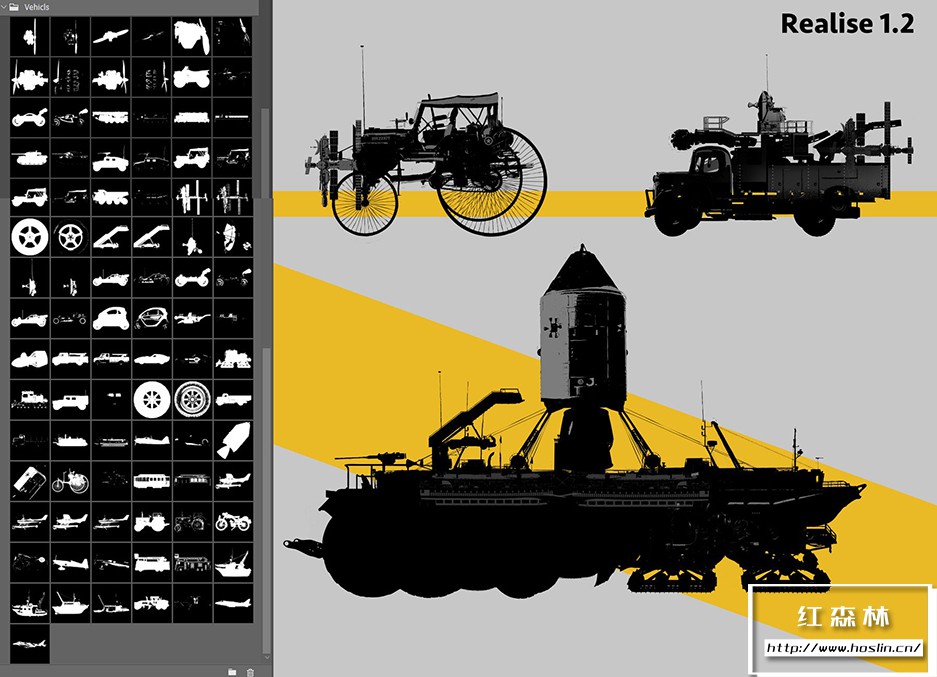
Task: Select the detailed fishing trawler brush
Action: pos(29,603)
